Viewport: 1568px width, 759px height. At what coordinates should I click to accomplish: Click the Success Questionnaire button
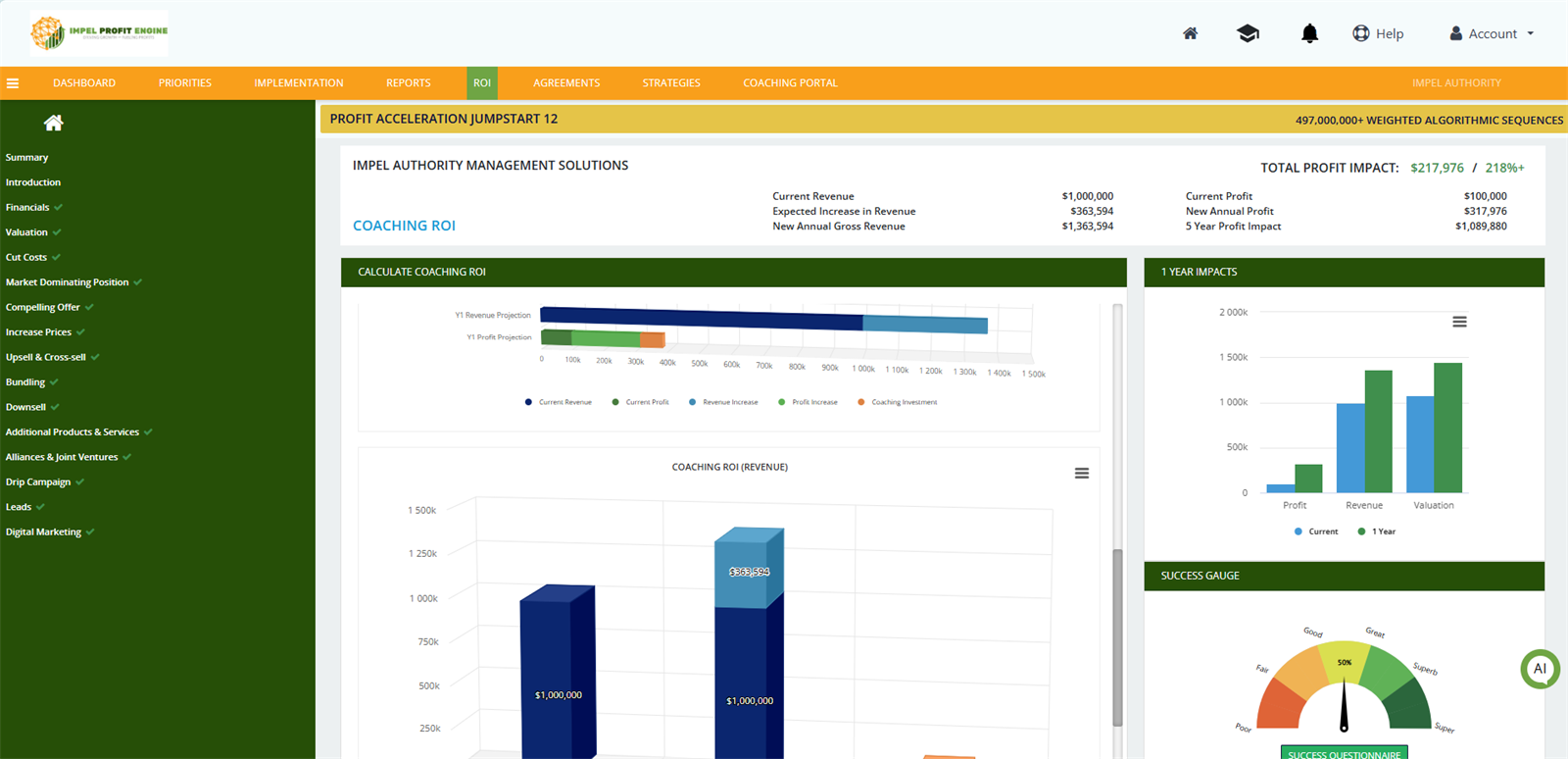point(1344,753)
